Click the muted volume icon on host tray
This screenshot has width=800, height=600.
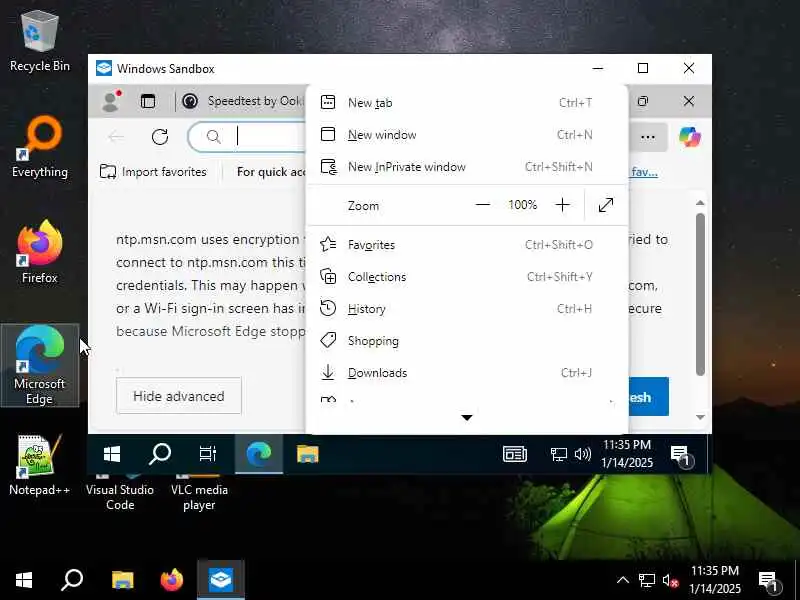tap(670, 580)
